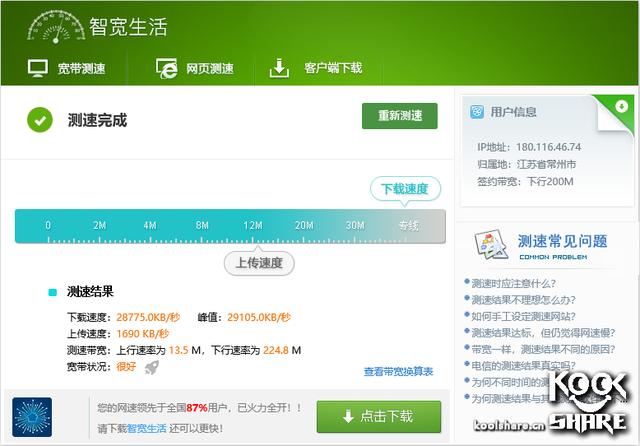This screenshot has height=446, width=640.
Task: Click the 智宽生活 title text
Action: 128,27
